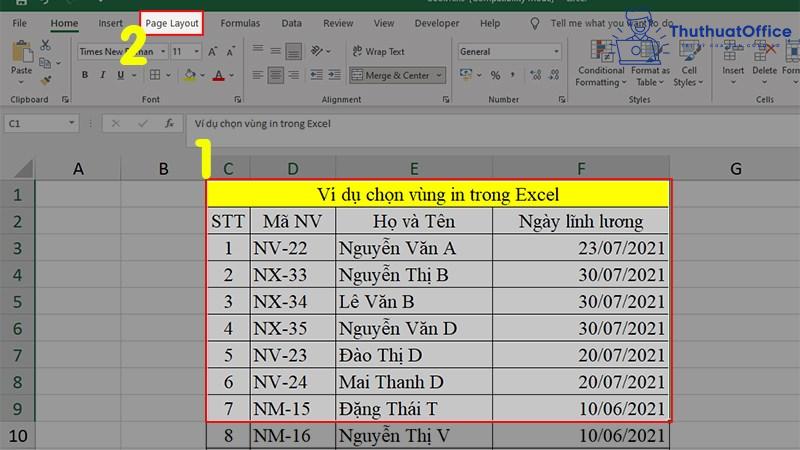Open the Borders dropdown arrow
This screenshot has width=800, height=450.
pyautogui.click(x=168, y=76)
